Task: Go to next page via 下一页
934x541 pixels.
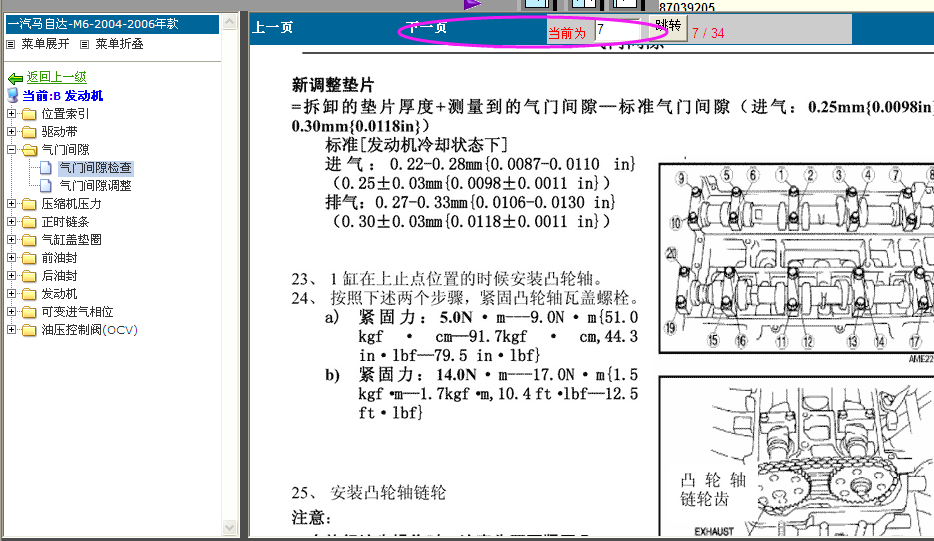Action: point(426,27)
